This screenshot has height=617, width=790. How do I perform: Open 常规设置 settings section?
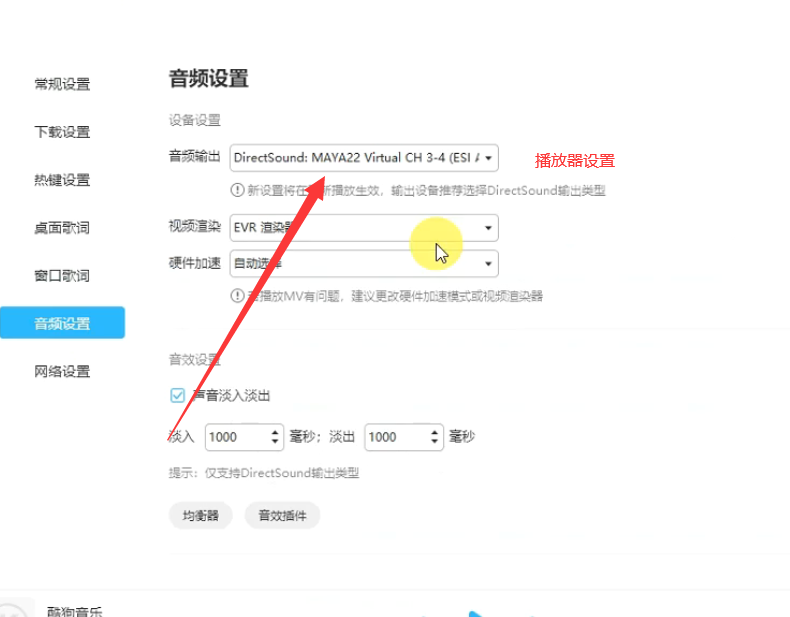pos(62,84)
